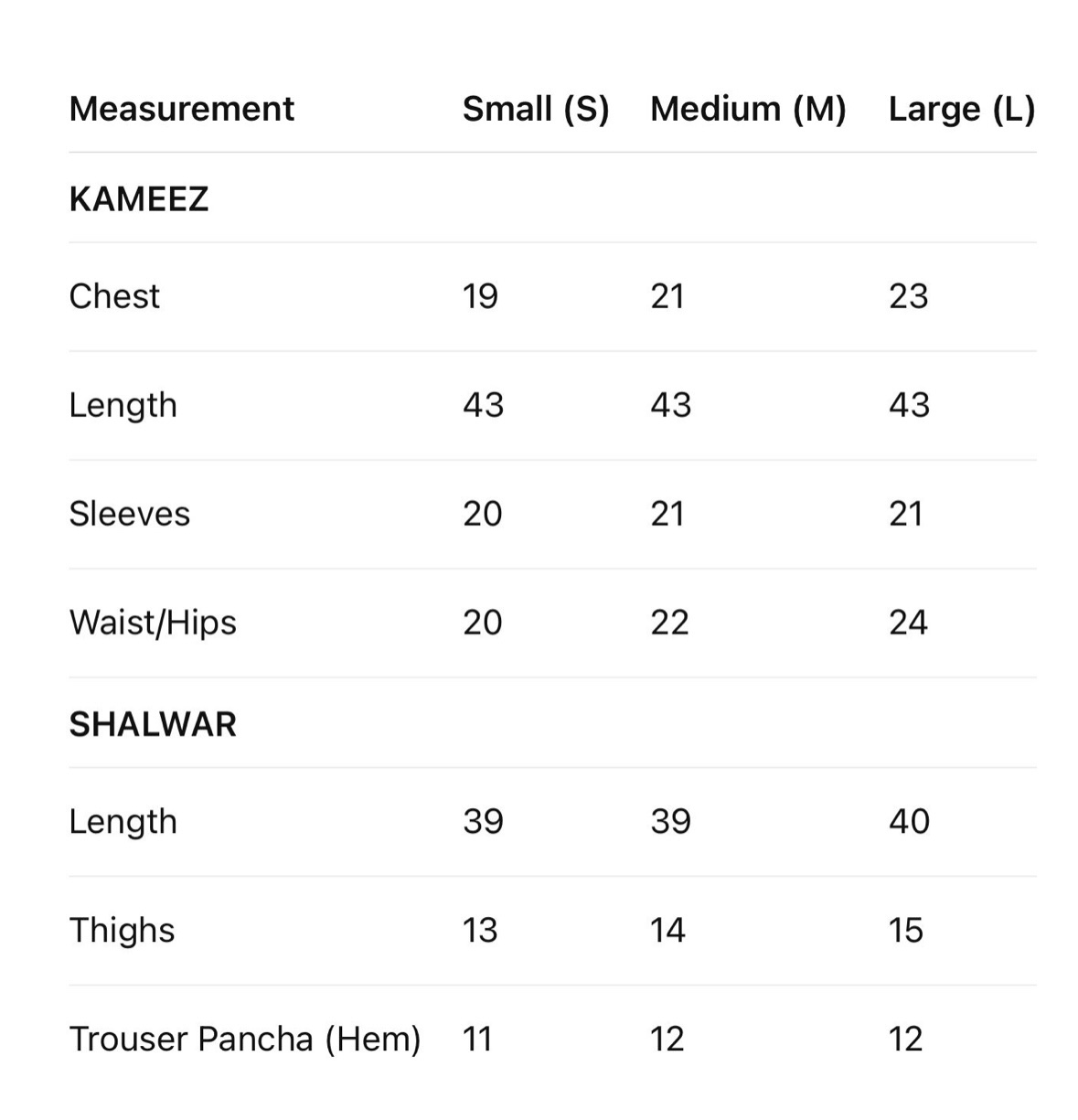Select the Waist/Hips row label
The width and height of the screenshot is (1078, 1120).
click(x=153, y=623)
